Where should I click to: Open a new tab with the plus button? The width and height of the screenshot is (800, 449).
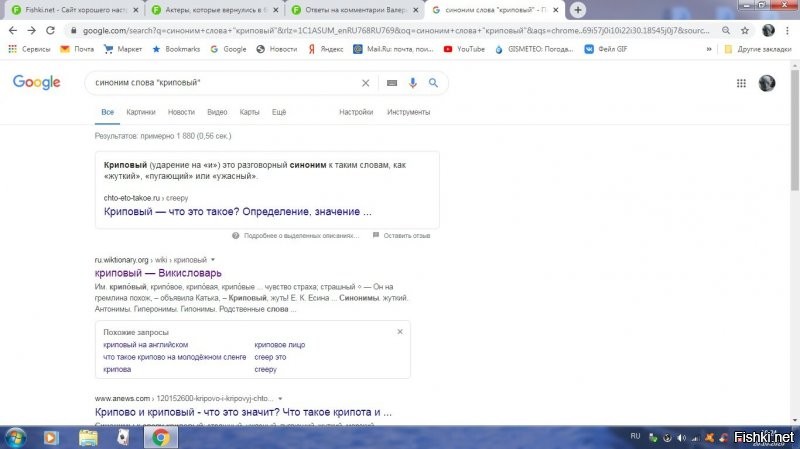point(578,10)
